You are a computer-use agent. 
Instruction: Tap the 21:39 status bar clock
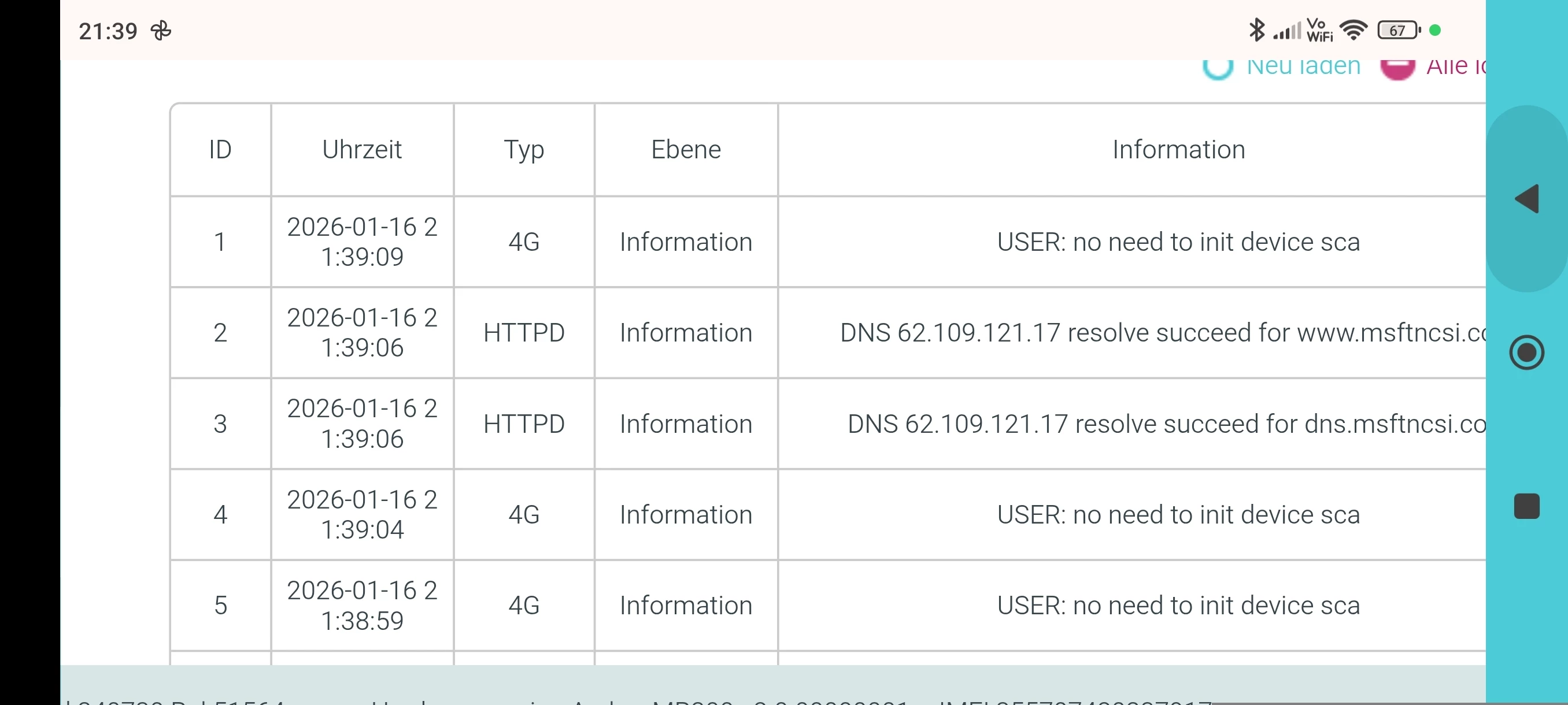(x=108, y=31)
